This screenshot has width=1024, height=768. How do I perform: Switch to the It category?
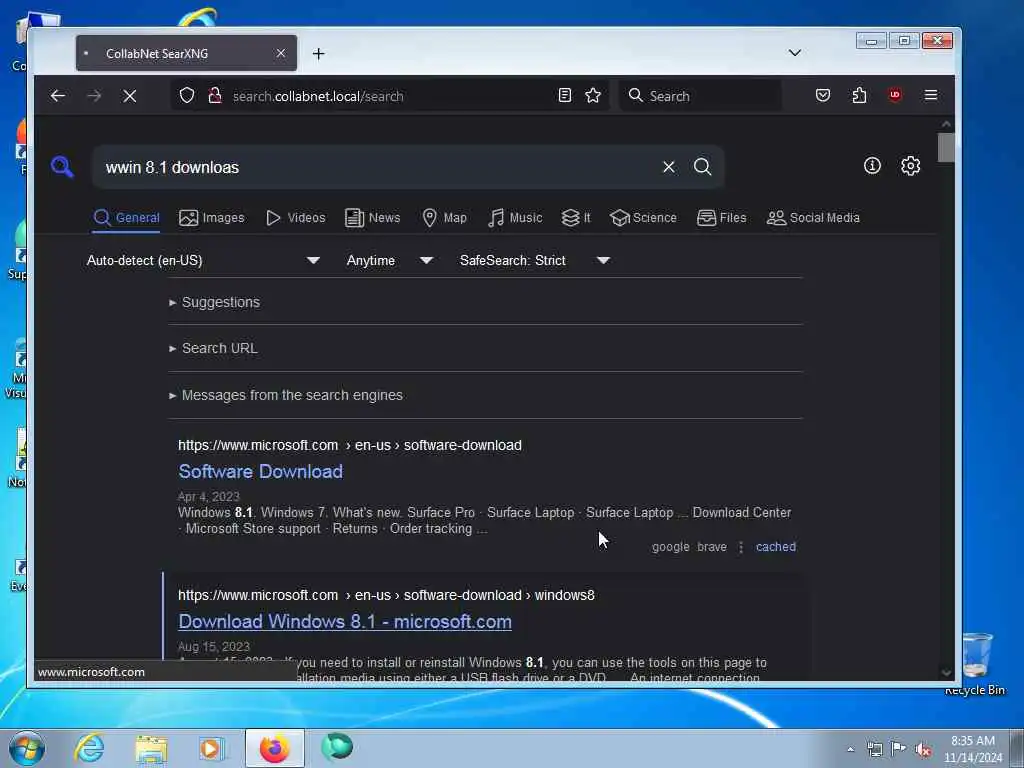click(x=576, y=218)
